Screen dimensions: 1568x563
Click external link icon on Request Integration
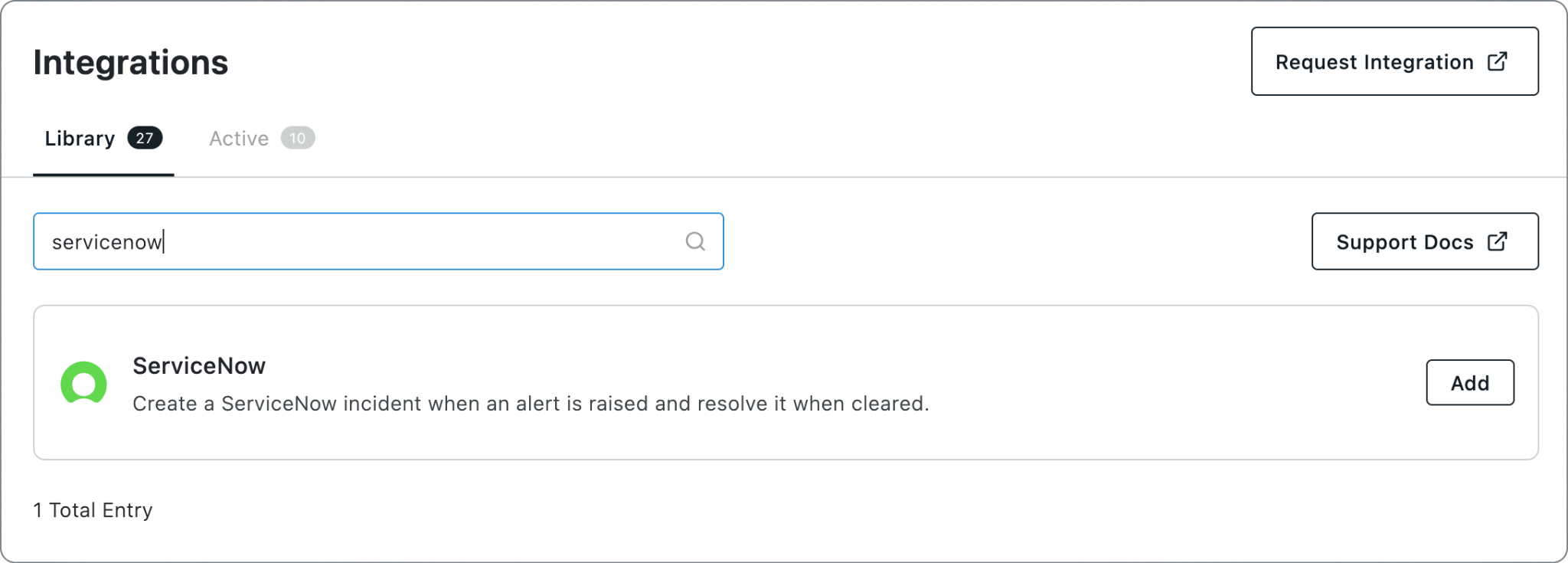(x=1498, y=61)
